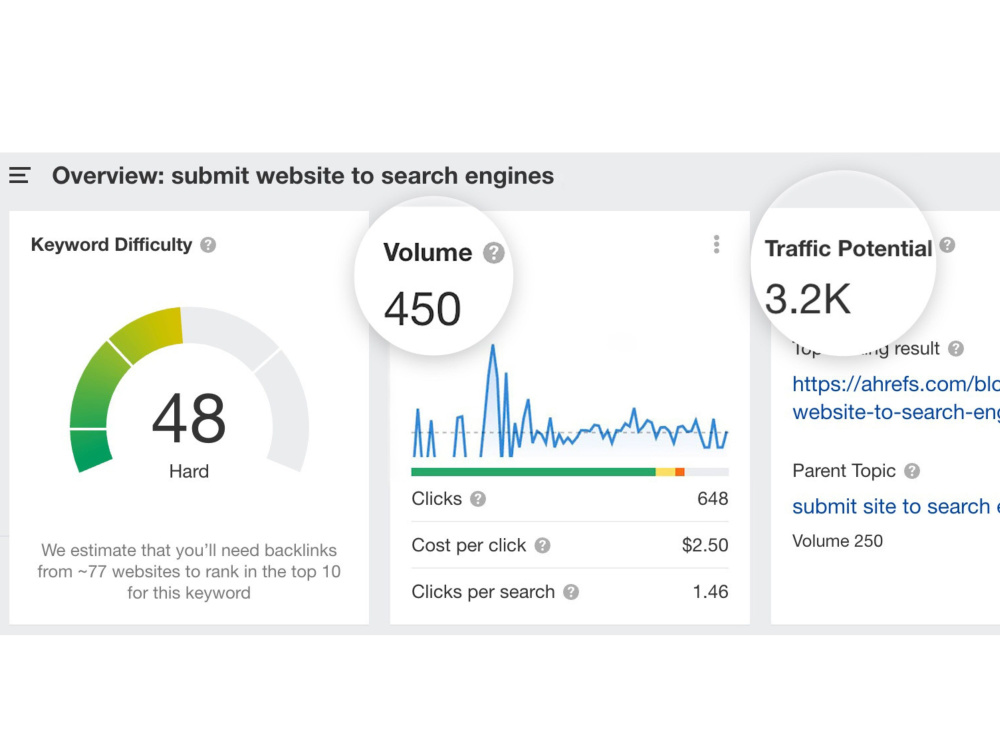Click the Cost per click help icon
The width and height of the screenshot is (1000, 750).
[541, 546]
